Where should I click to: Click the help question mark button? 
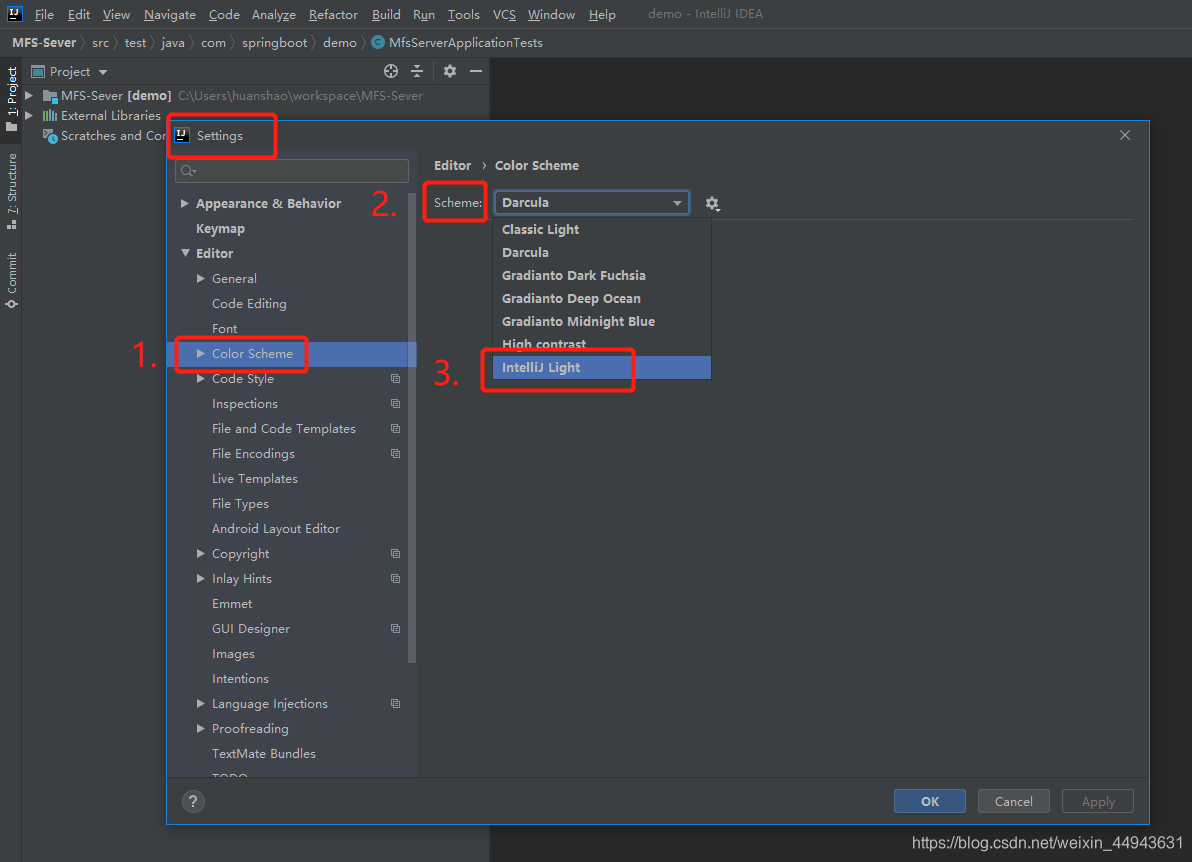point(193,801)
